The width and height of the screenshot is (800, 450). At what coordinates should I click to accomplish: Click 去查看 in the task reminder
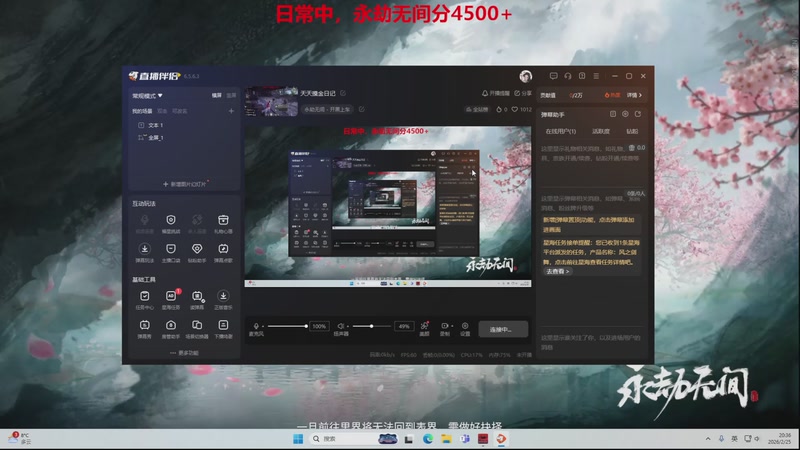click(x=557, y=271)
